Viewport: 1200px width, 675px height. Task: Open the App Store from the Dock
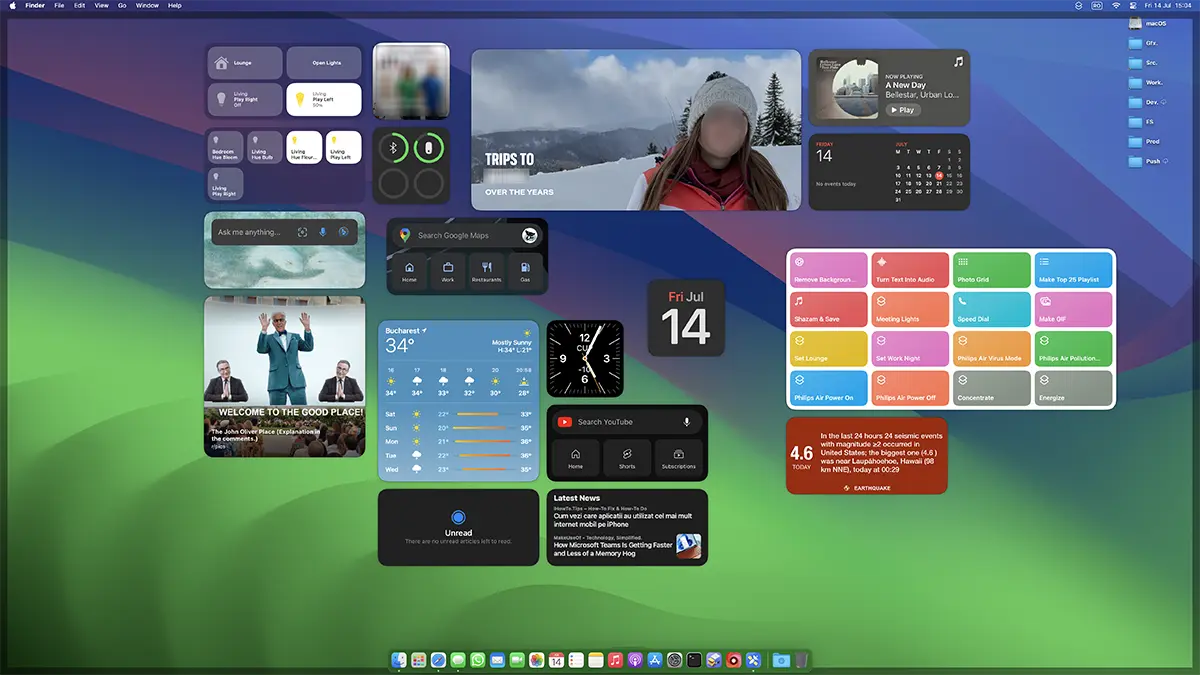[x=655, y=660]
